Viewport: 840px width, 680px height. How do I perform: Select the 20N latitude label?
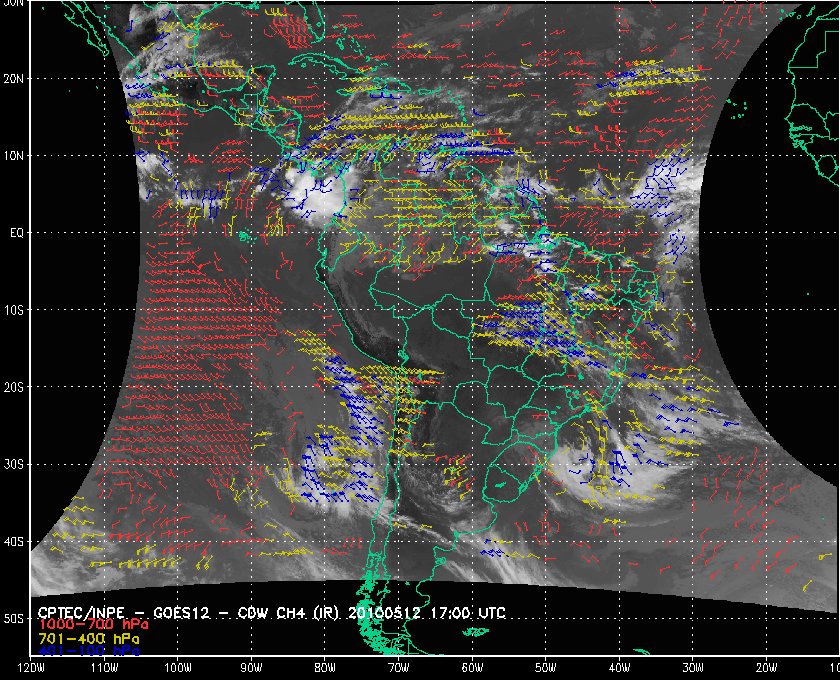tap(13, 78)
